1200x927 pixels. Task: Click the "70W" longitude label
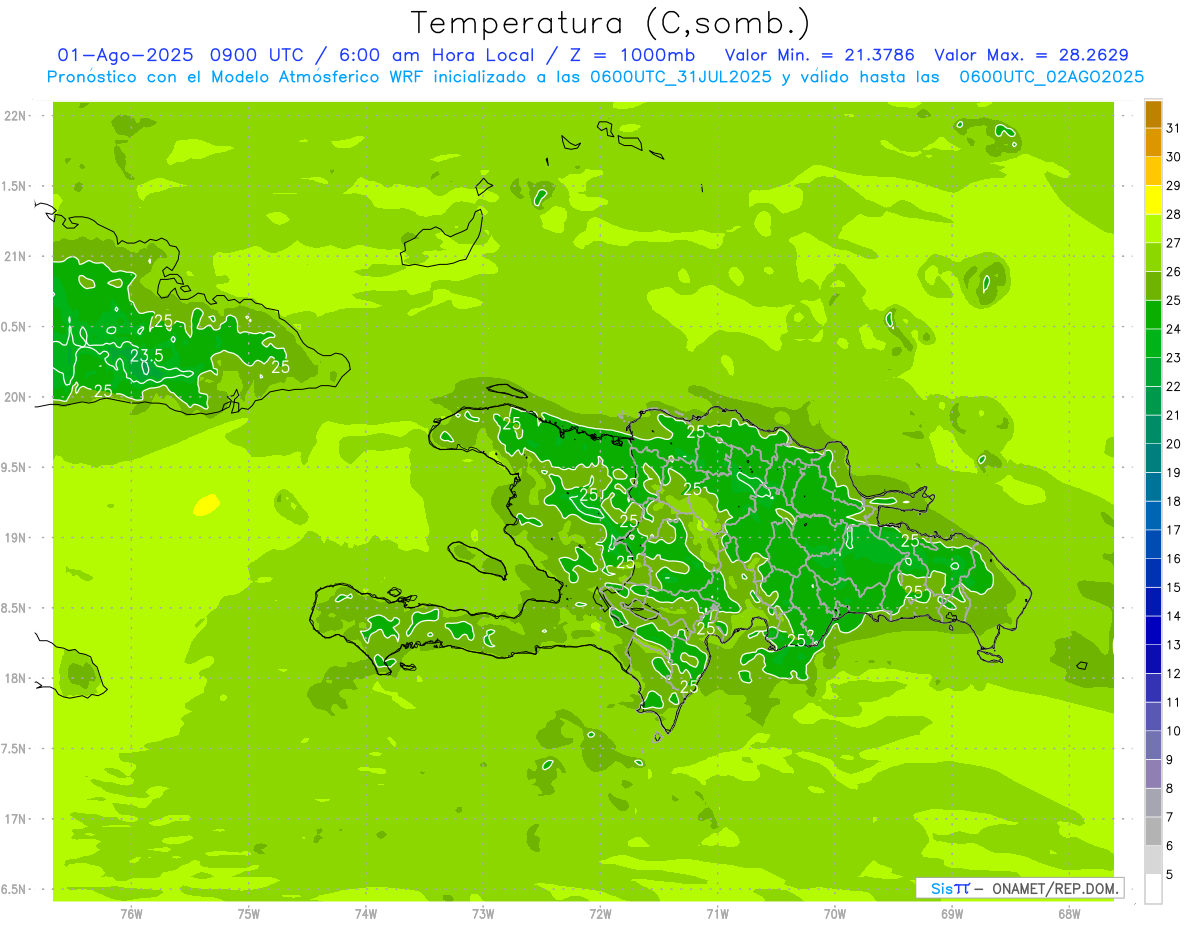(x=835, y=913)
